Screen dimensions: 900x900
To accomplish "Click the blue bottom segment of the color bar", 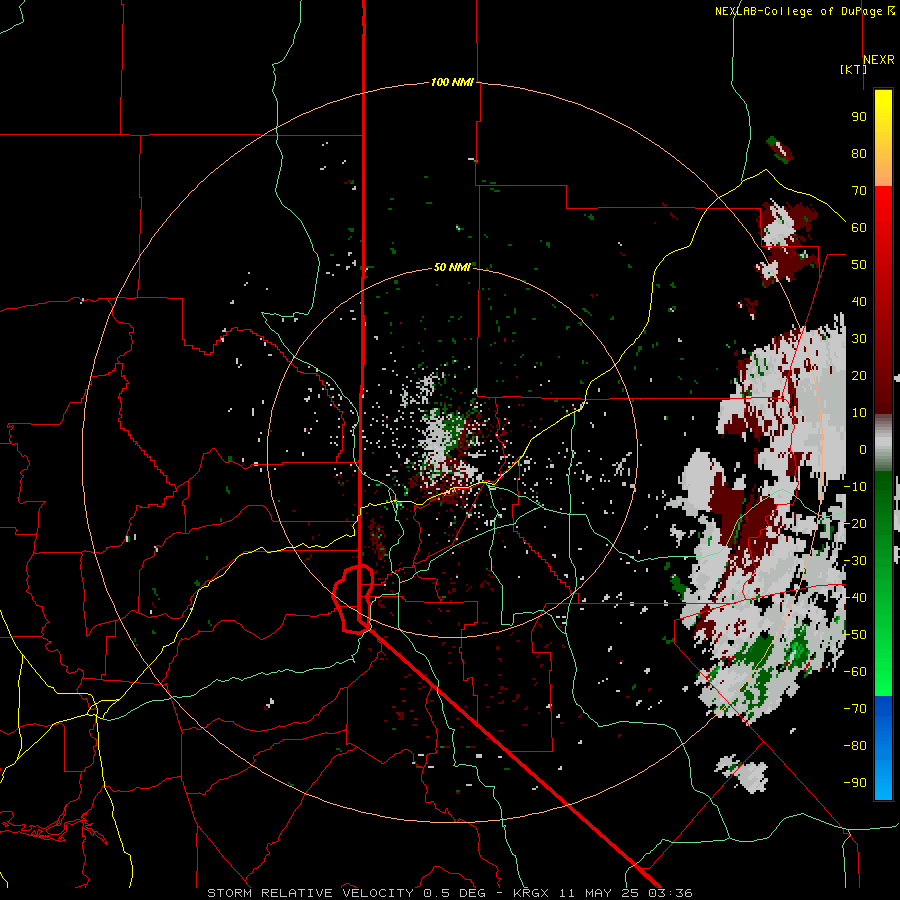I will (x=883, y=747).
